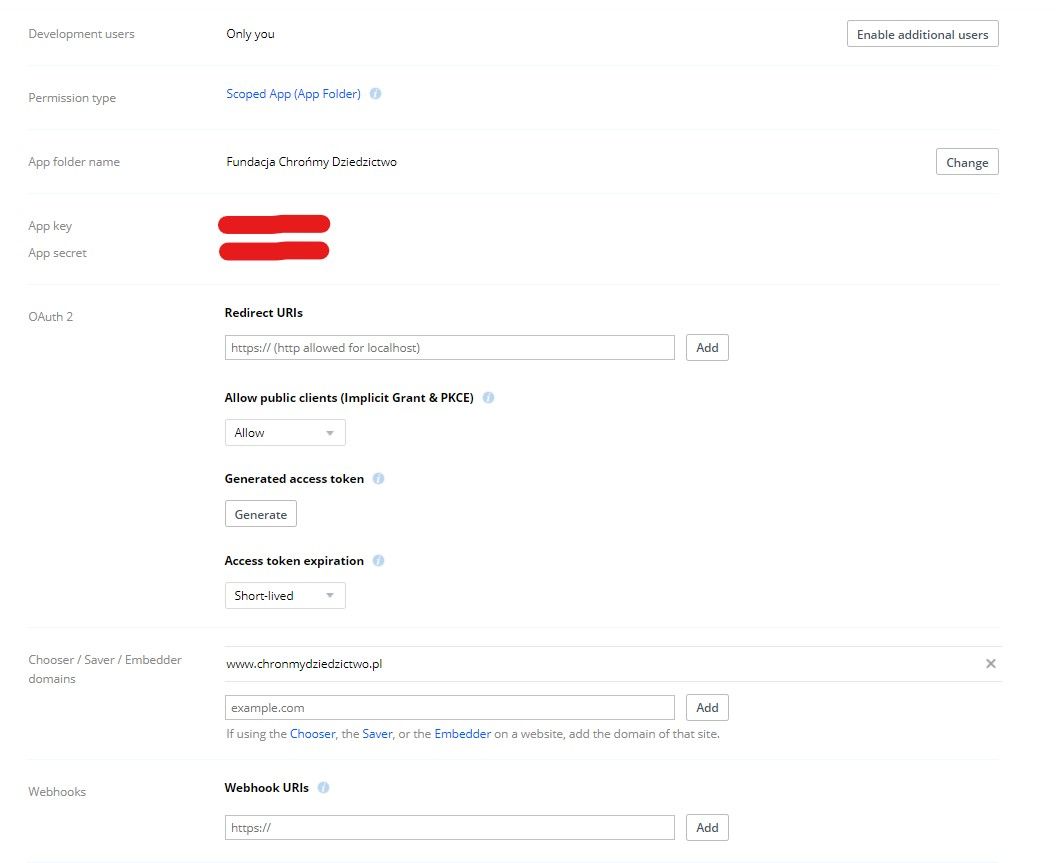Focus the Redirect URIs input field

(x=450, y=348)
